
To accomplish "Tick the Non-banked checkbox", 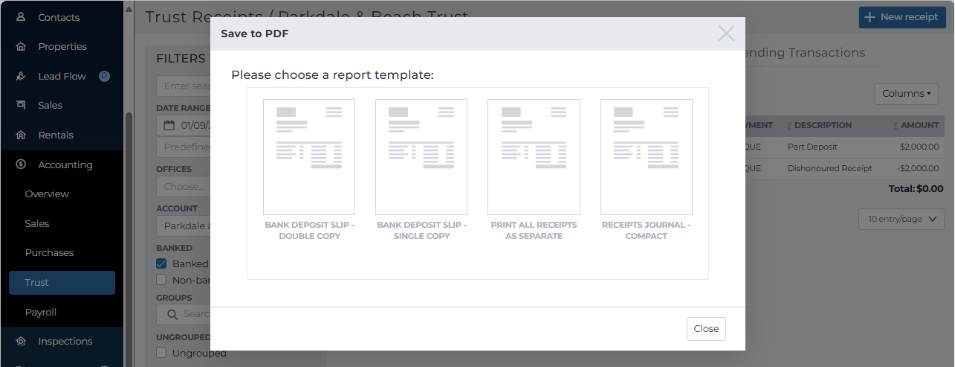I will click(x=161, y=279).
